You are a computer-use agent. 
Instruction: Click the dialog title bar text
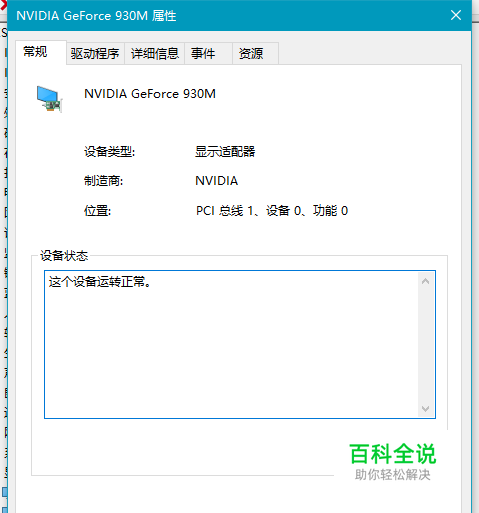click(96, 16)
